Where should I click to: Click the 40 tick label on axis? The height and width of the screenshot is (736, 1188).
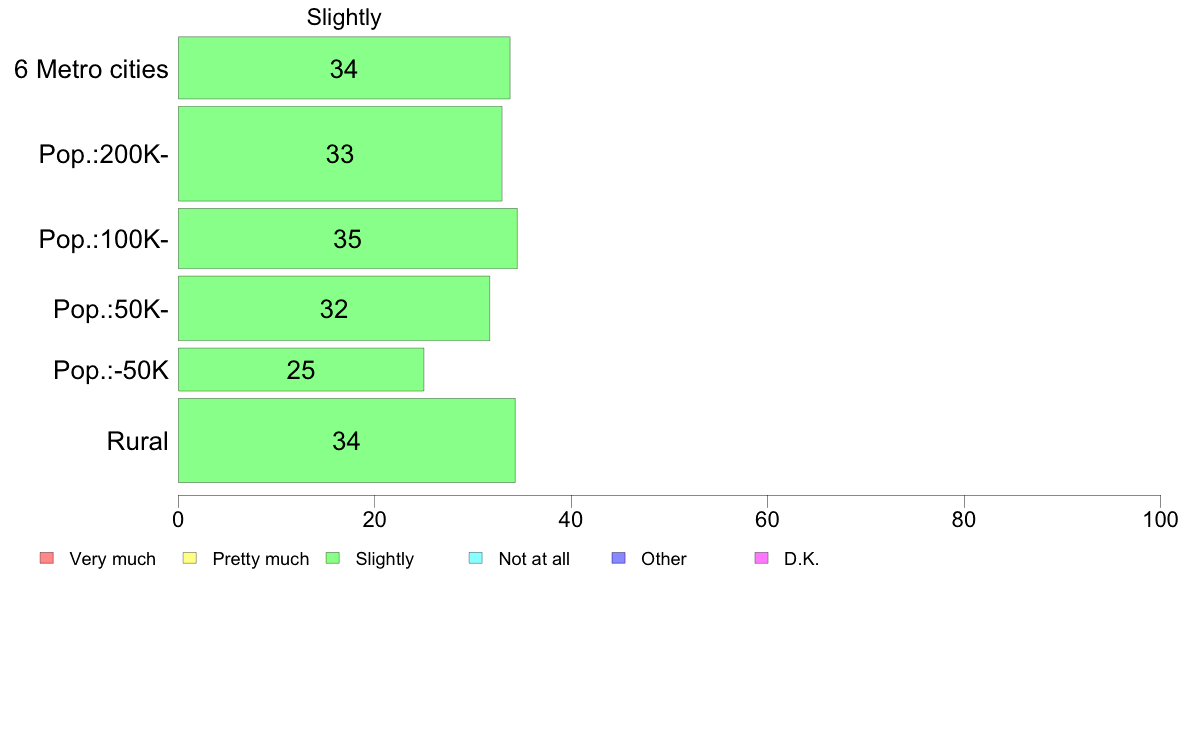pos(571,519)
